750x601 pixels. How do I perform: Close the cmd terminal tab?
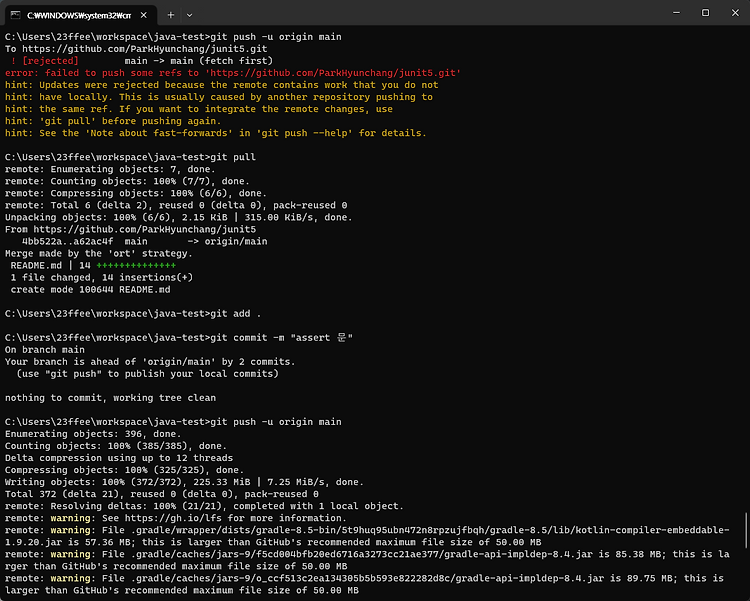[x=143, y=15]
